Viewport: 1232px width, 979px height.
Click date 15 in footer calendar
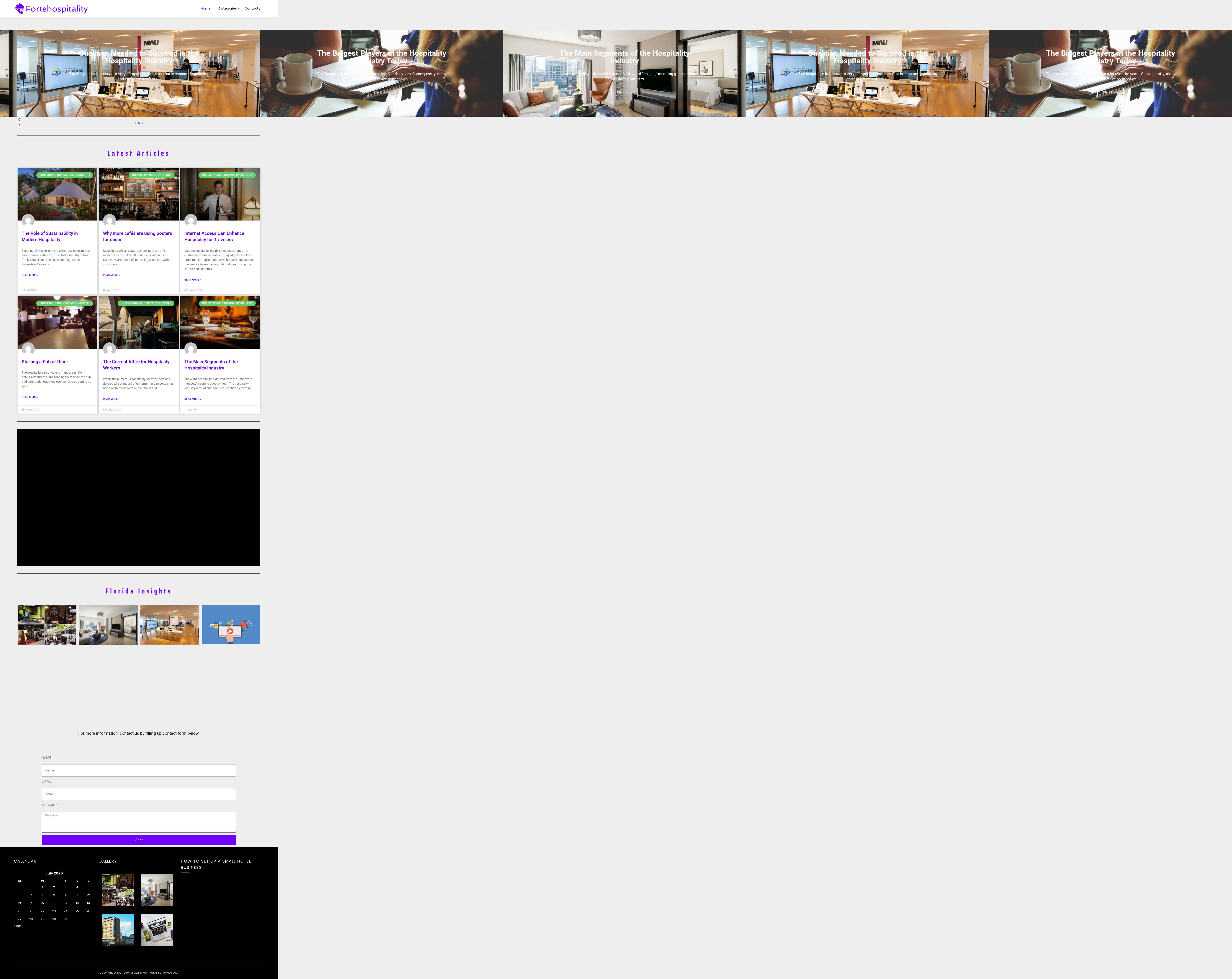tap(42, 904)
